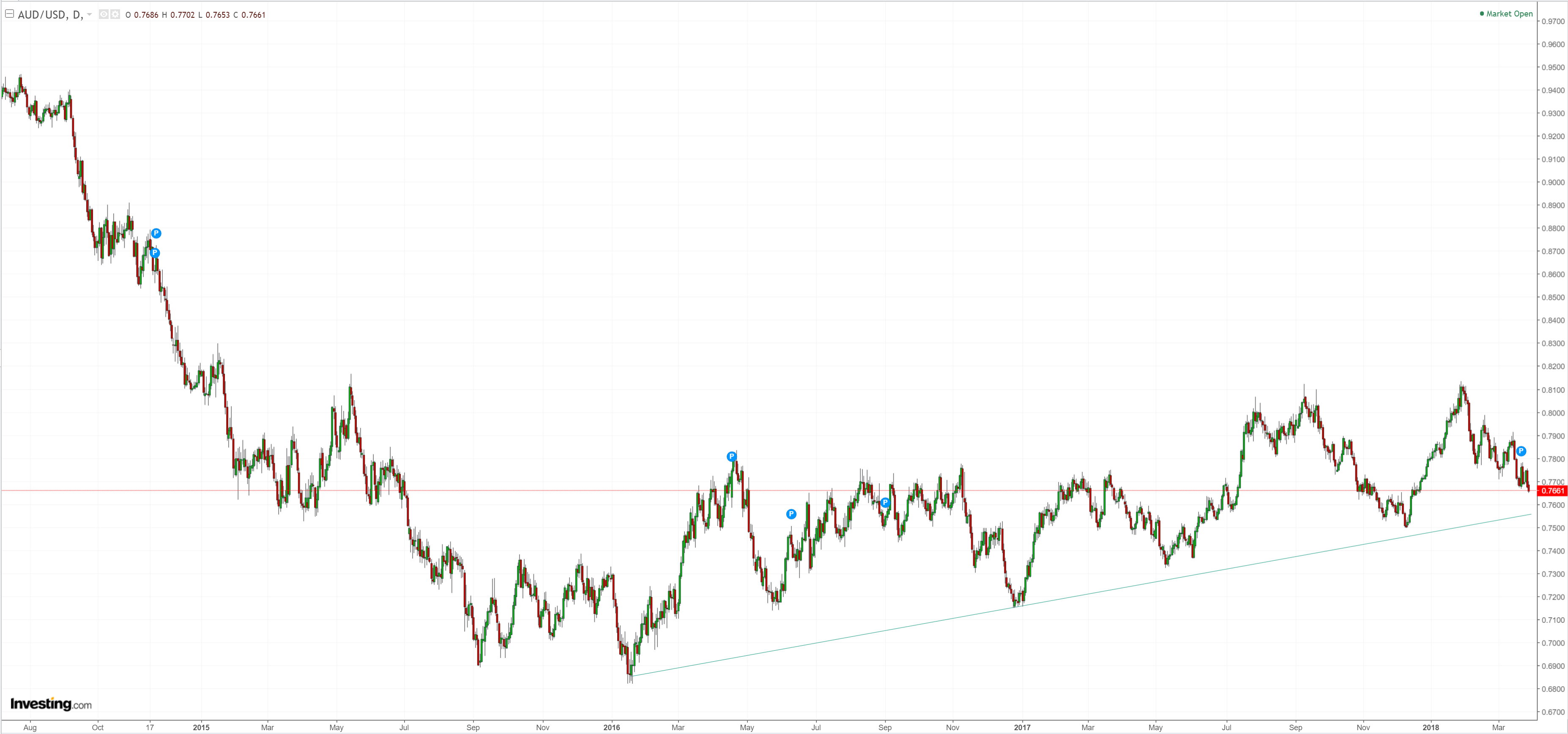The width and height of the screenshot is (1568, 734).
Task: Click the P marker at April 2016 peak
Action: [x=732, y=456]
